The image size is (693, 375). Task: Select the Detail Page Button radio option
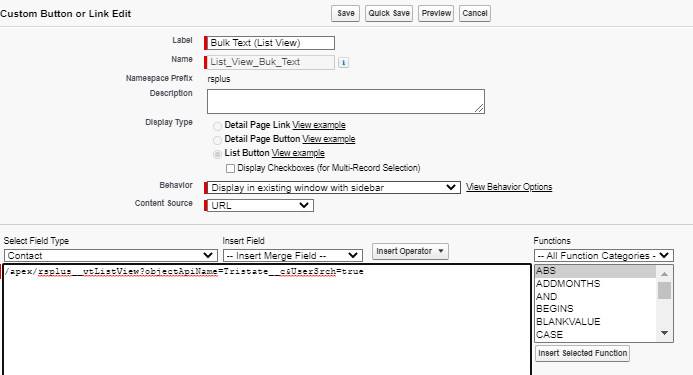(217, 140)
